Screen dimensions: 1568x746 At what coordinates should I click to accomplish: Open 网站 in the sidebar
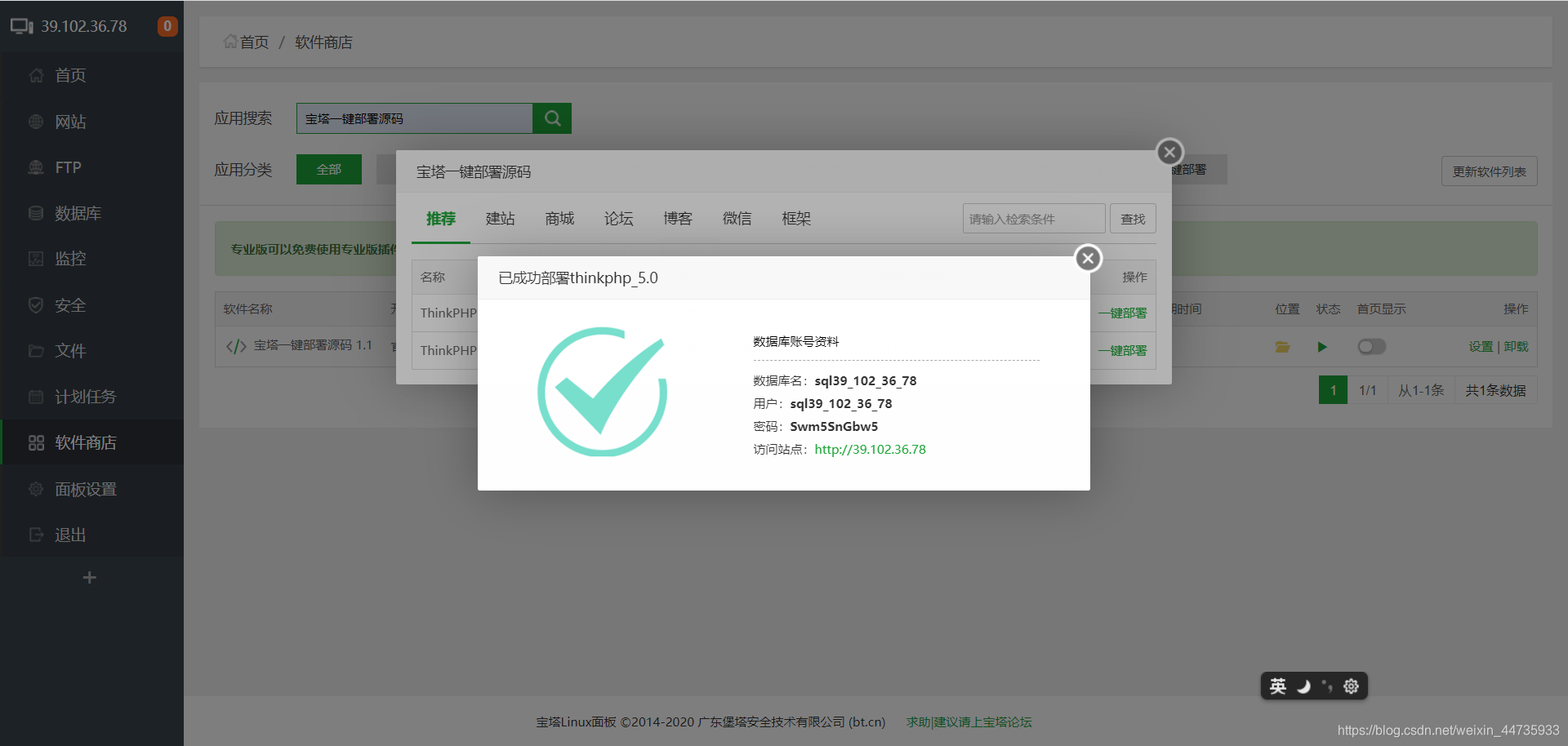click(91, 122)
